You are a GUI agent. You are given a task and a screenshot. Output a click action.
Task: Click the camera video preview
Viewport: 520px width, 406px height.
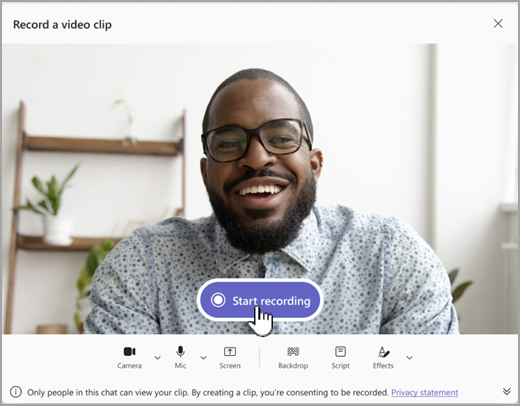pos(260,189)
